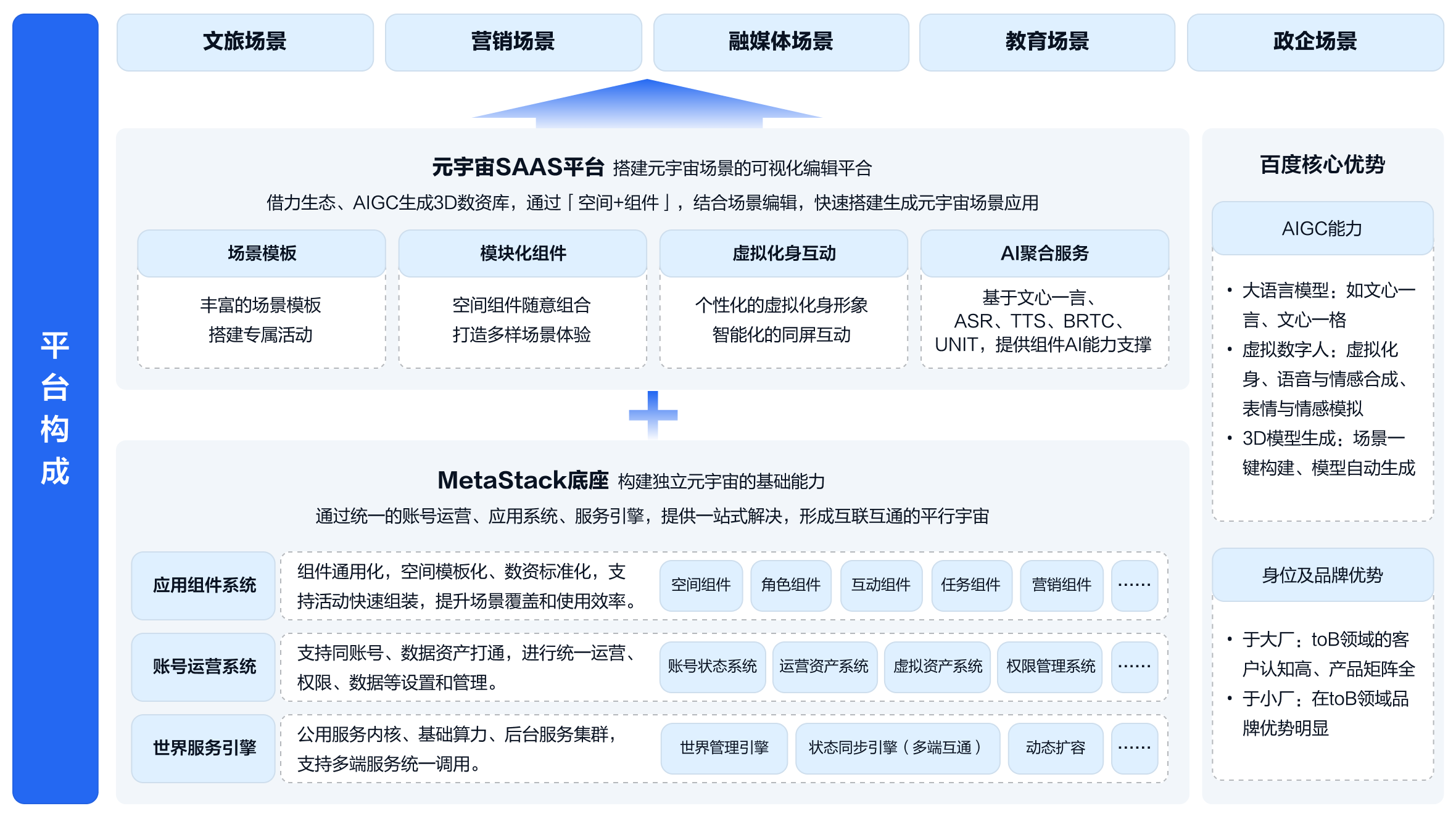Click the 场景模板 header

pos(262,253)
